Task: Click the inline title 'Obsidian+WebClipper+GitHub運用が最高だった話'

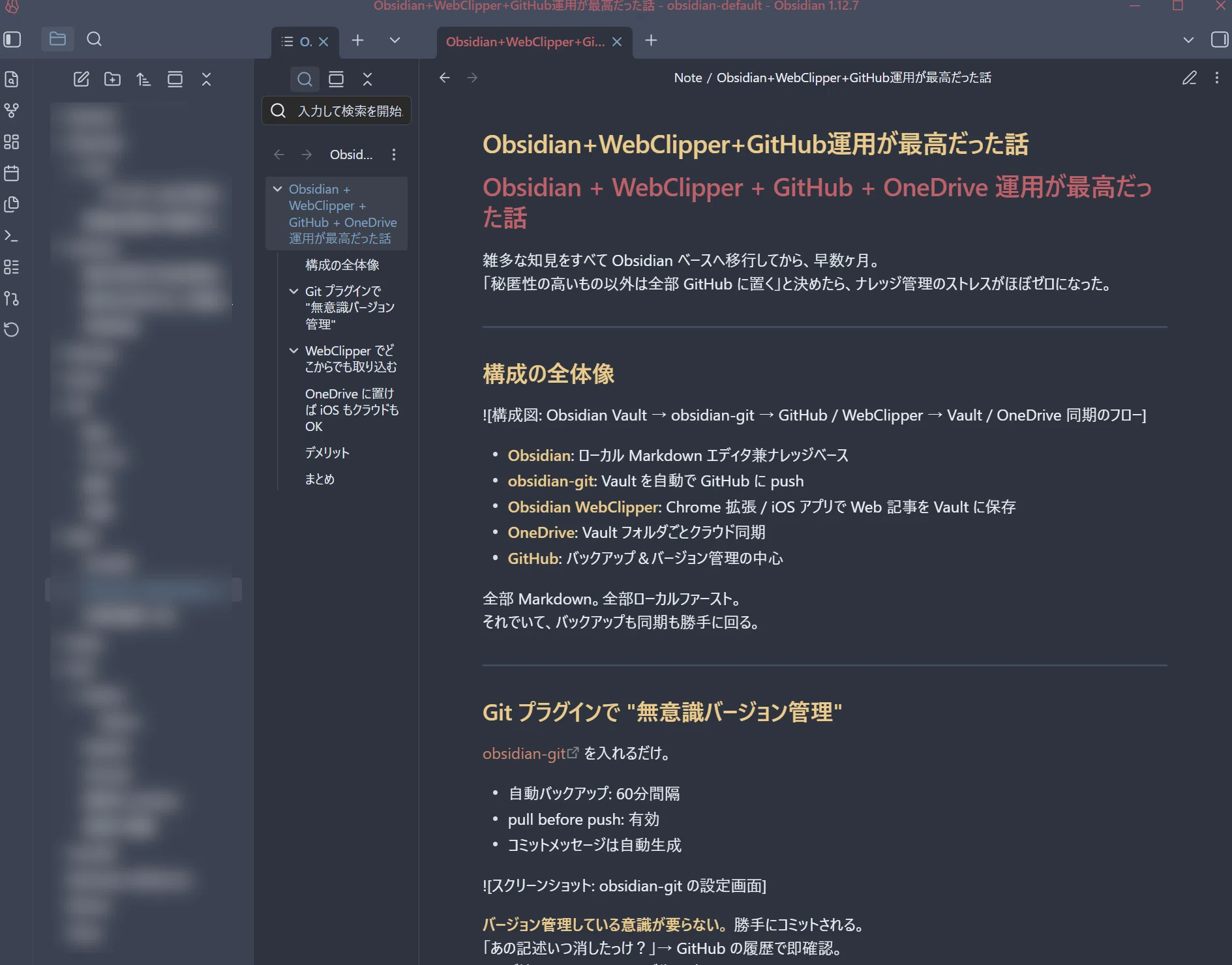Action: point(755,144)
